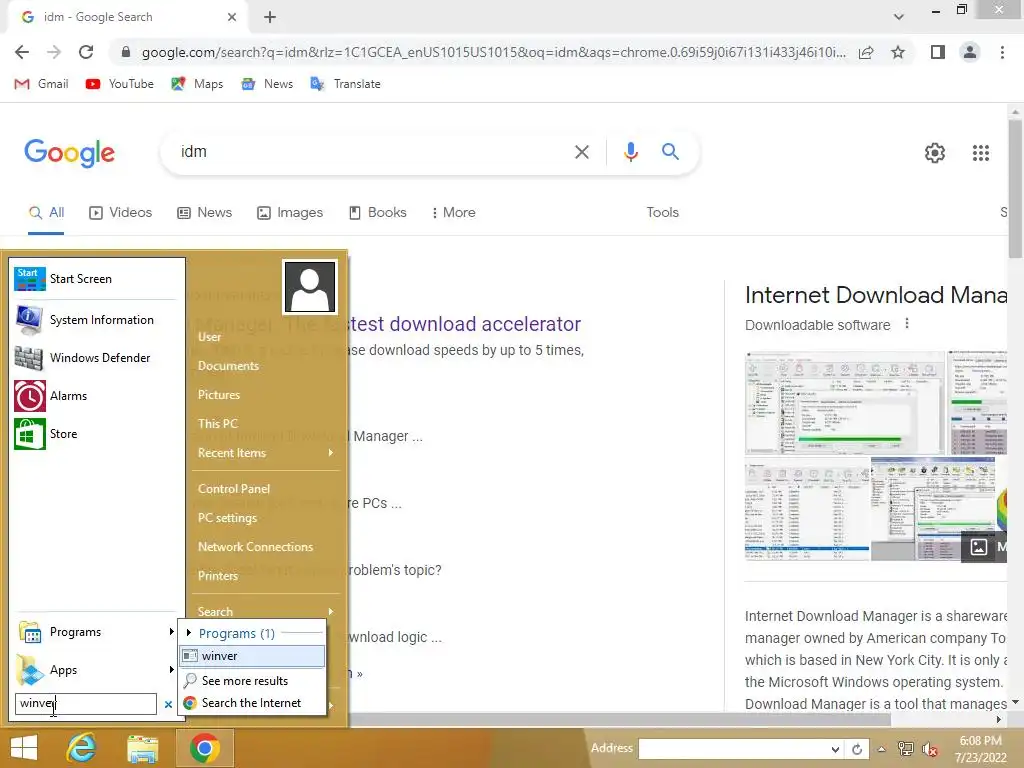This screenshot has height=768, width=1024.
Task: Expand the Apps submenu
Action: tap(95, 670)
